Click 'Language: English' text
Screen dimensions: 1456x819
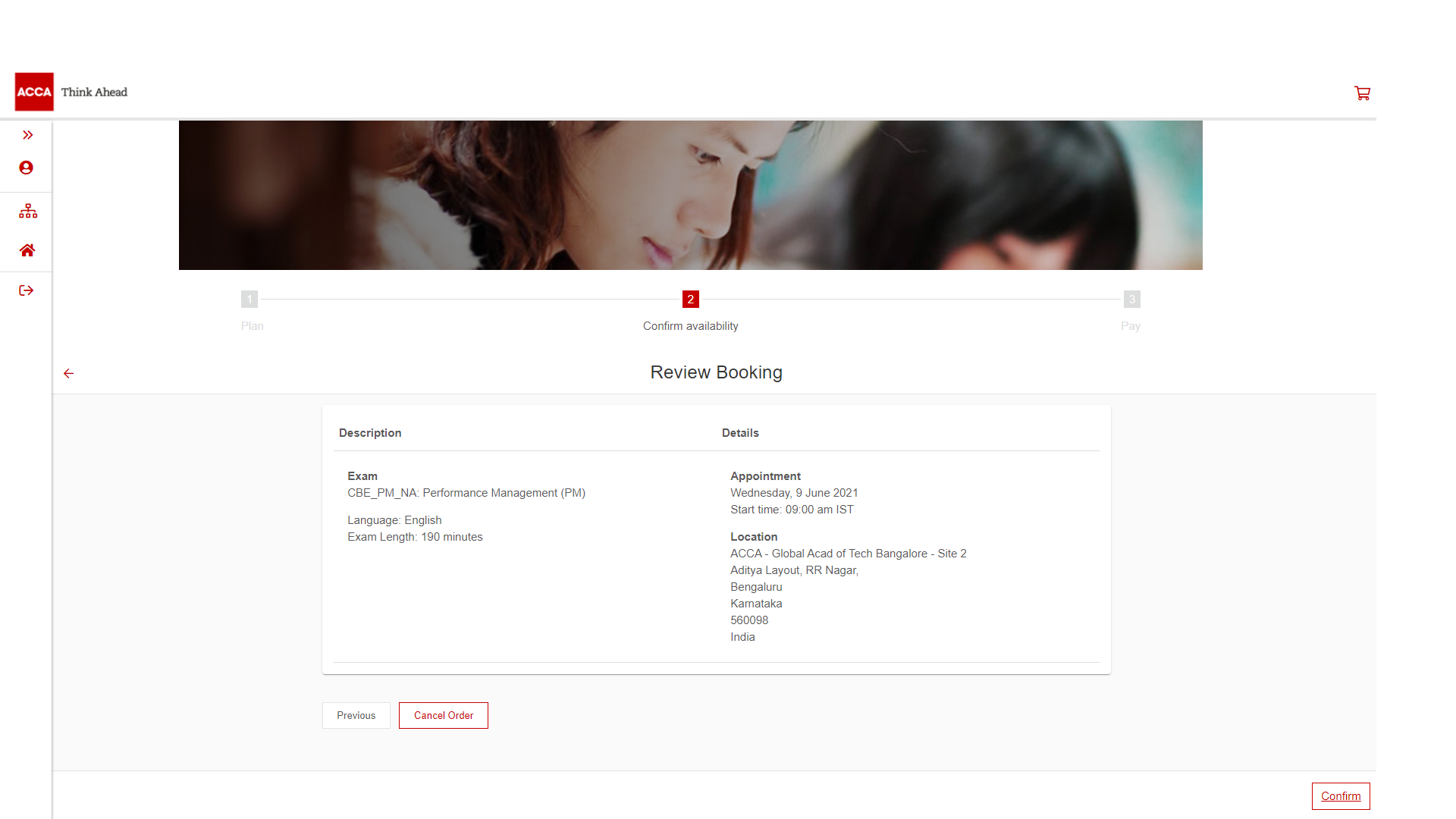394,520
